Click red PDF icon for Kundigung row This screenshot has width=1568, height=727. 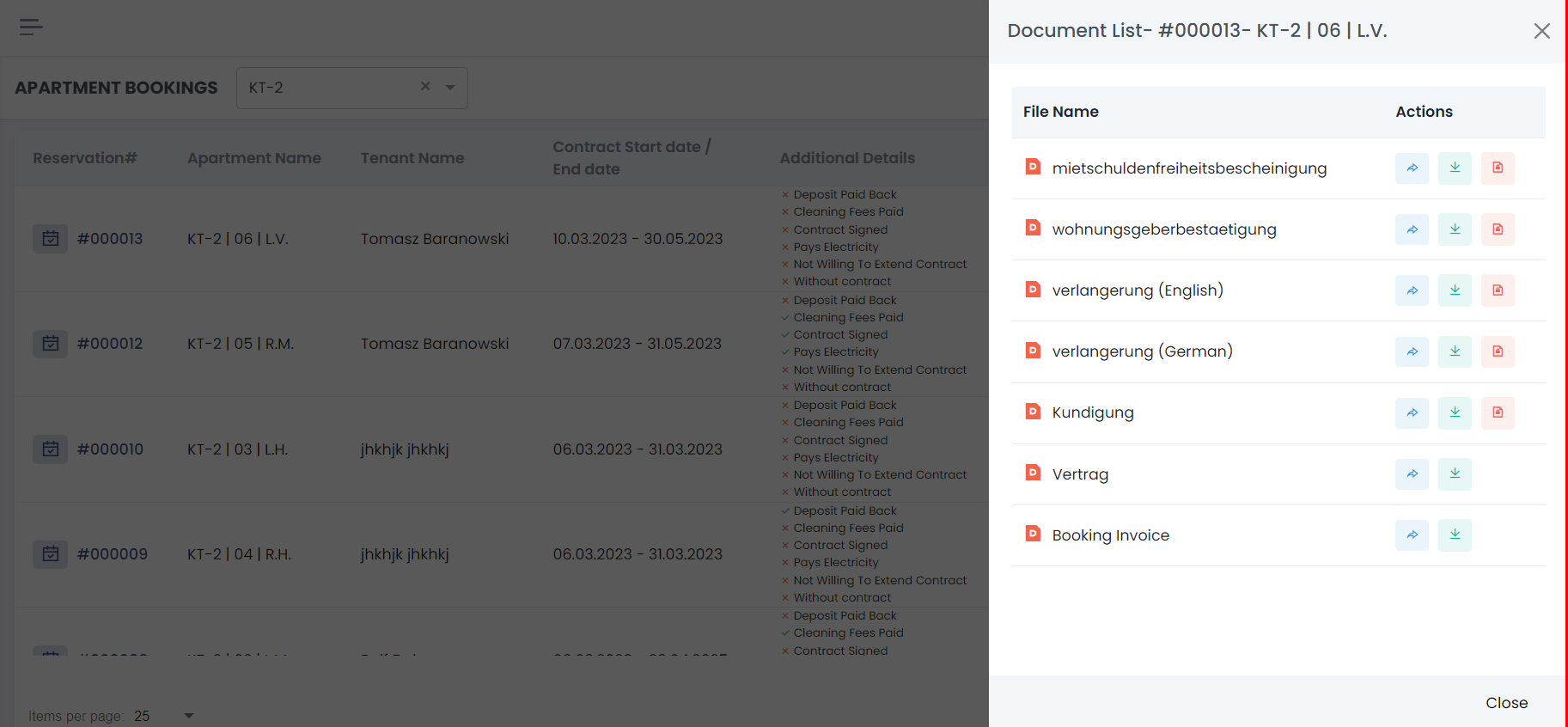click(x=1498, y=412)
